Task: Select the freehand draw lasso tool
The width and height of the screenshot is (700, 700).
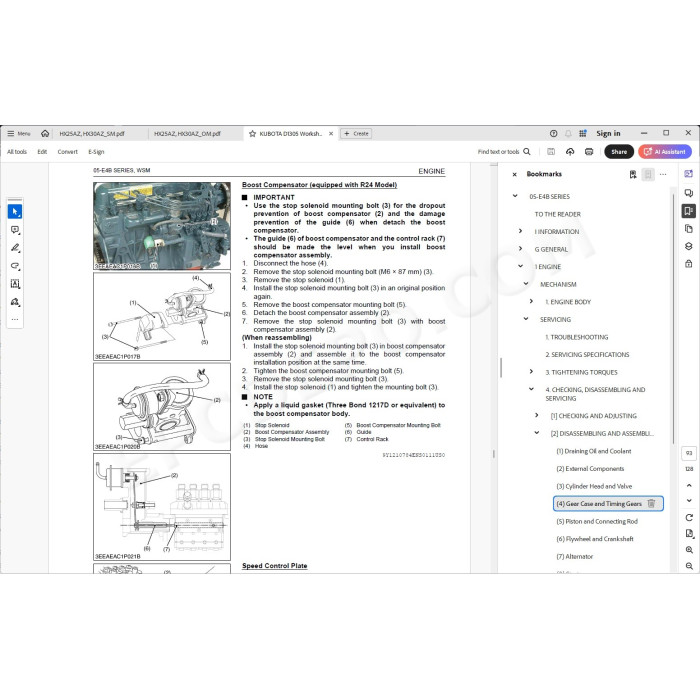Action: coord(15,266)
